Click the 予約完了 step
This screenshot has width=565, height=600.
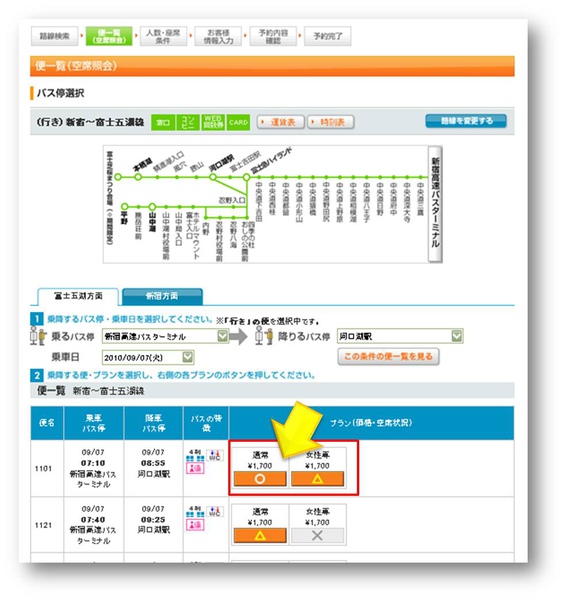(x=327, y=36)
